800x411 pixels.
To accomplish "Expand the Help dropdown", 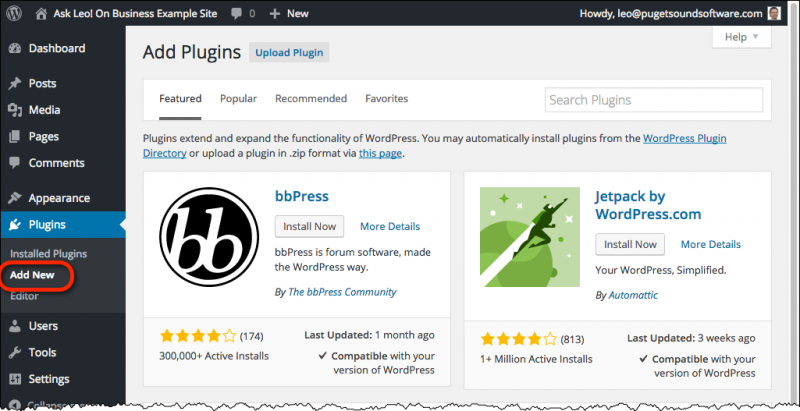I will click(x=741, y=37).
